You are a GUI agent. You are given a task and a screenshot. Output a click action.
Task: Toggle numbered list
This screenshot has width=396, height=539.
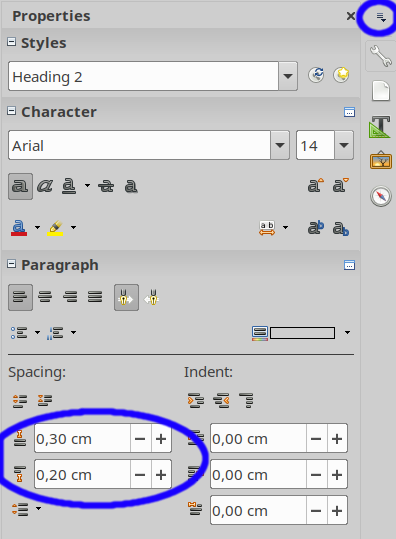[55, 333]
